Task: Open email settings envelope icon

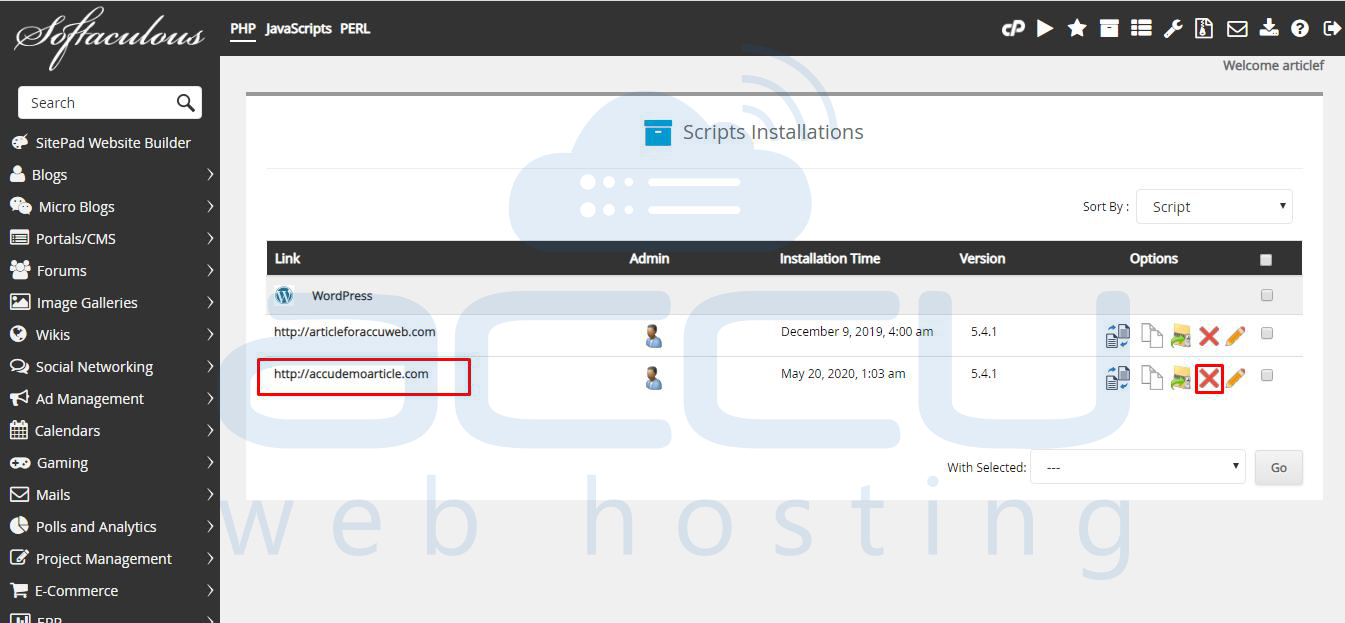Action: (x=1237, y=29)
